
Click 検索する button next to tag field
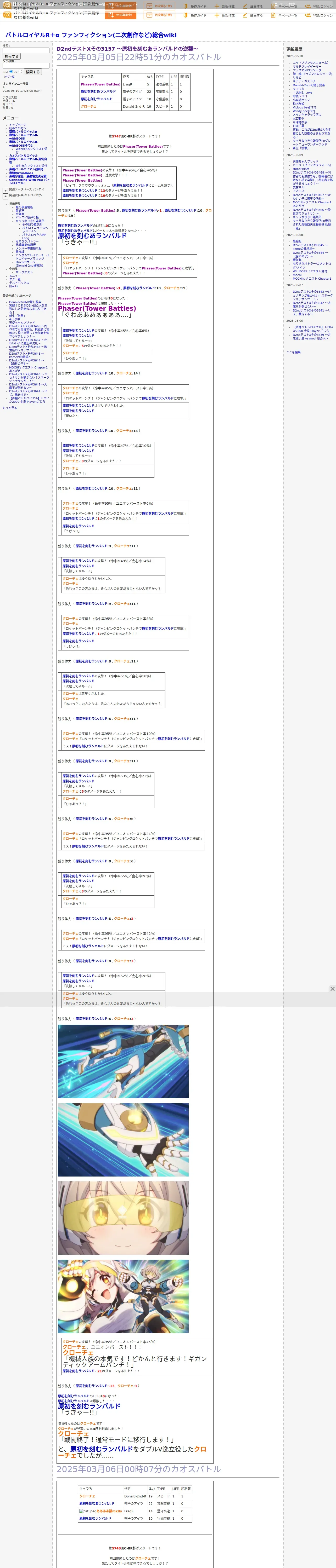click(32, 72)
